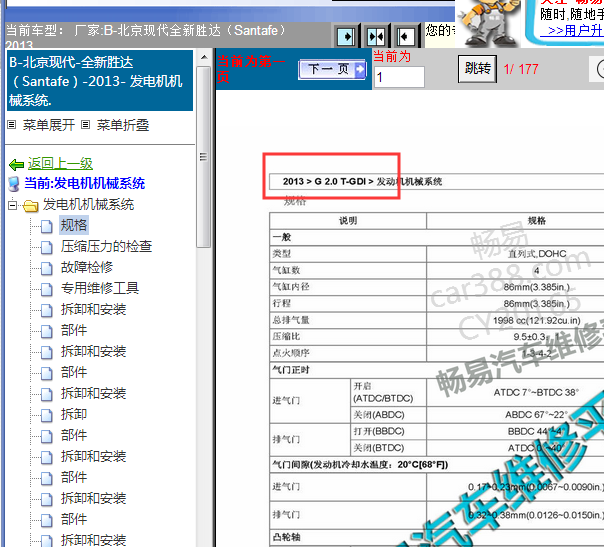Open the 压缩压力的检查 tree item
Viewport: 604px width, 547px height.
click(106, 247)
